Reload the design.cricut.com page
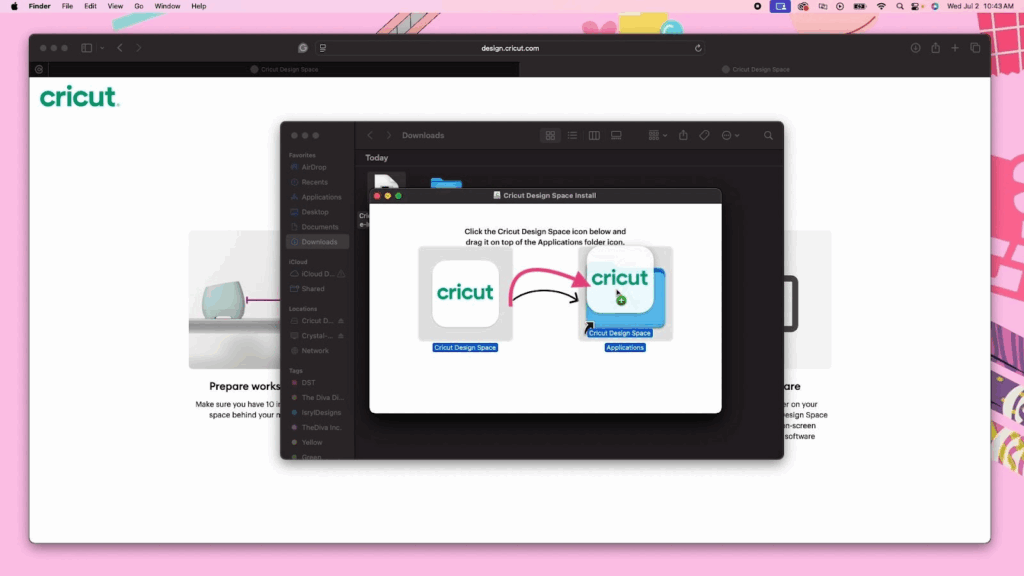Viewport: 1024px width, 576px height. (x=698, y=48)
